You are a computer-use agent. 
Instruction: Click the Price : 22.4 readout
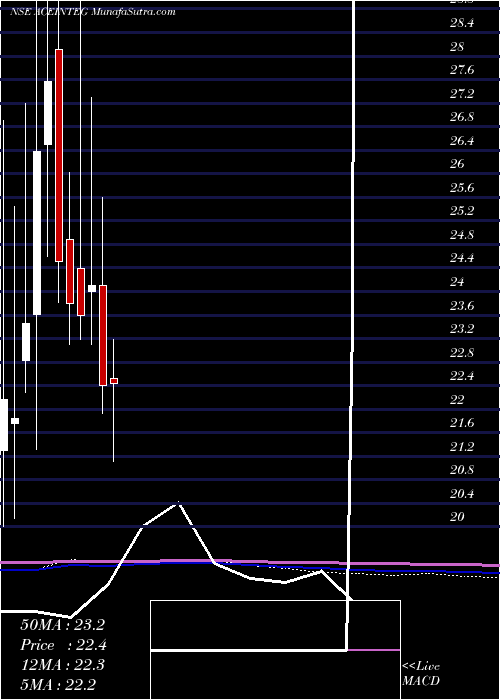pos(63,645)
